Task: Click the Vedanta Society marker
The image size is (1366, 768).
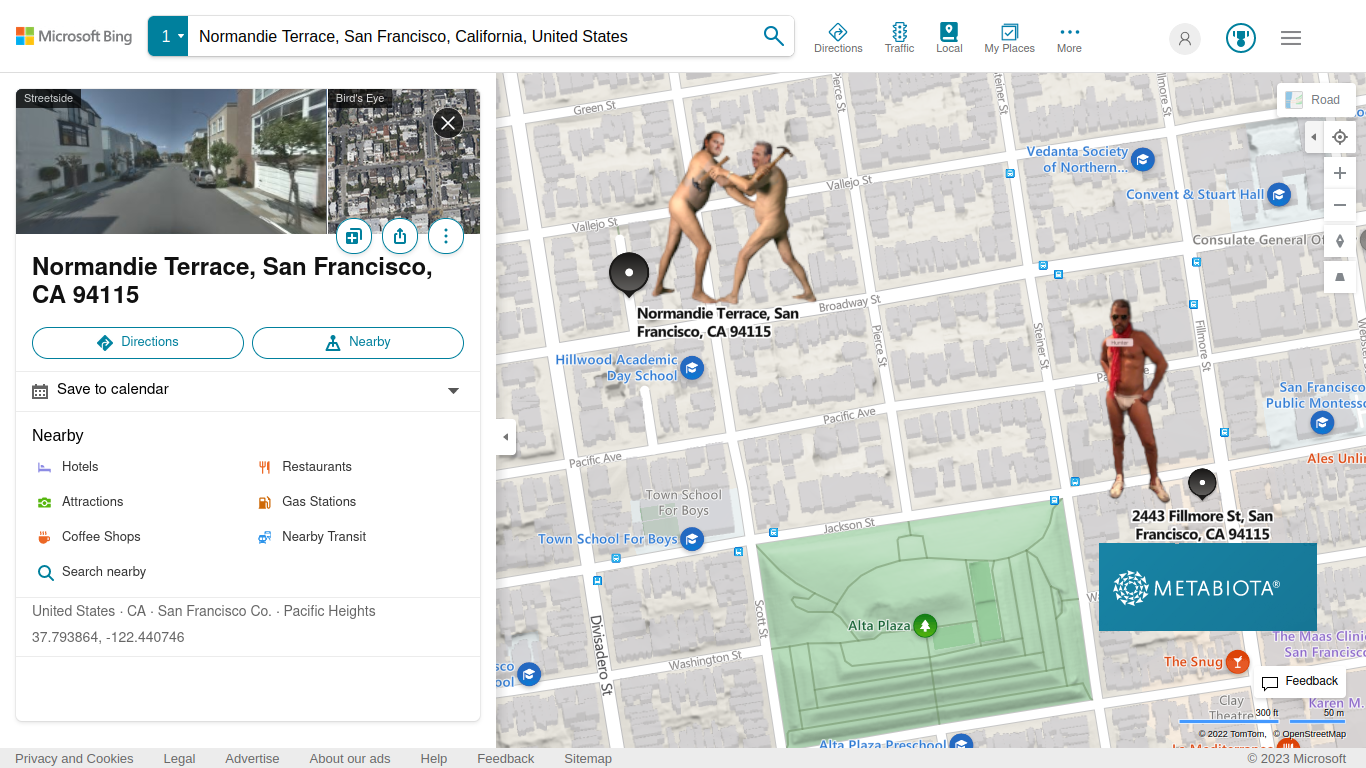Action: click(1142, 159)
